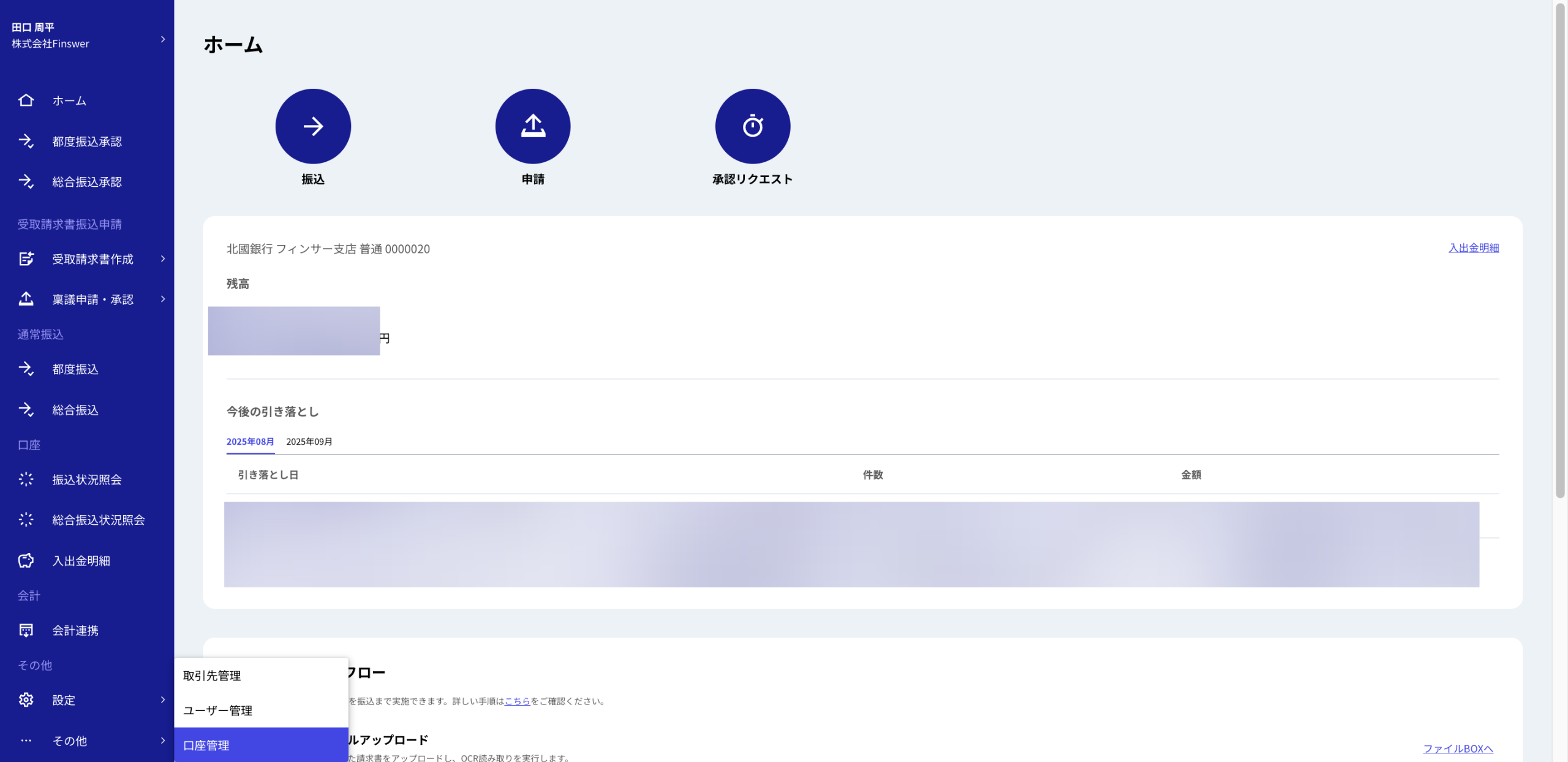
Task: Click the page vertical scrollbar
Action: coord(1559,245)
